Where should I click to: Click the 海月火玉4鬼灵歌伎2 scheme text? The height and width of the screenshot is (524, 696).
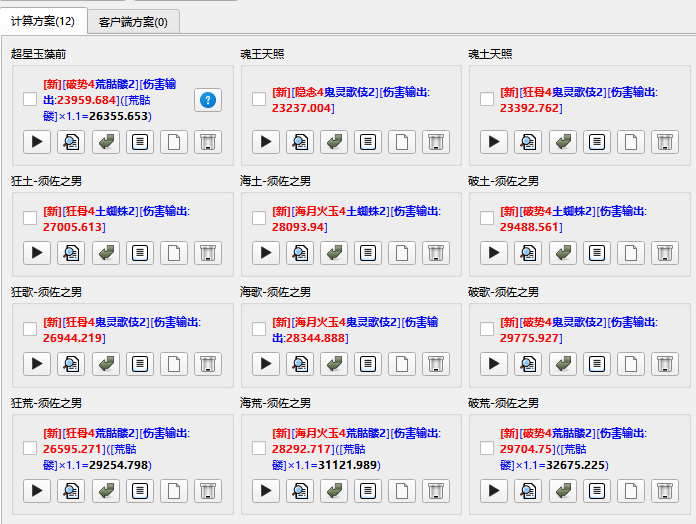(346, 322)
